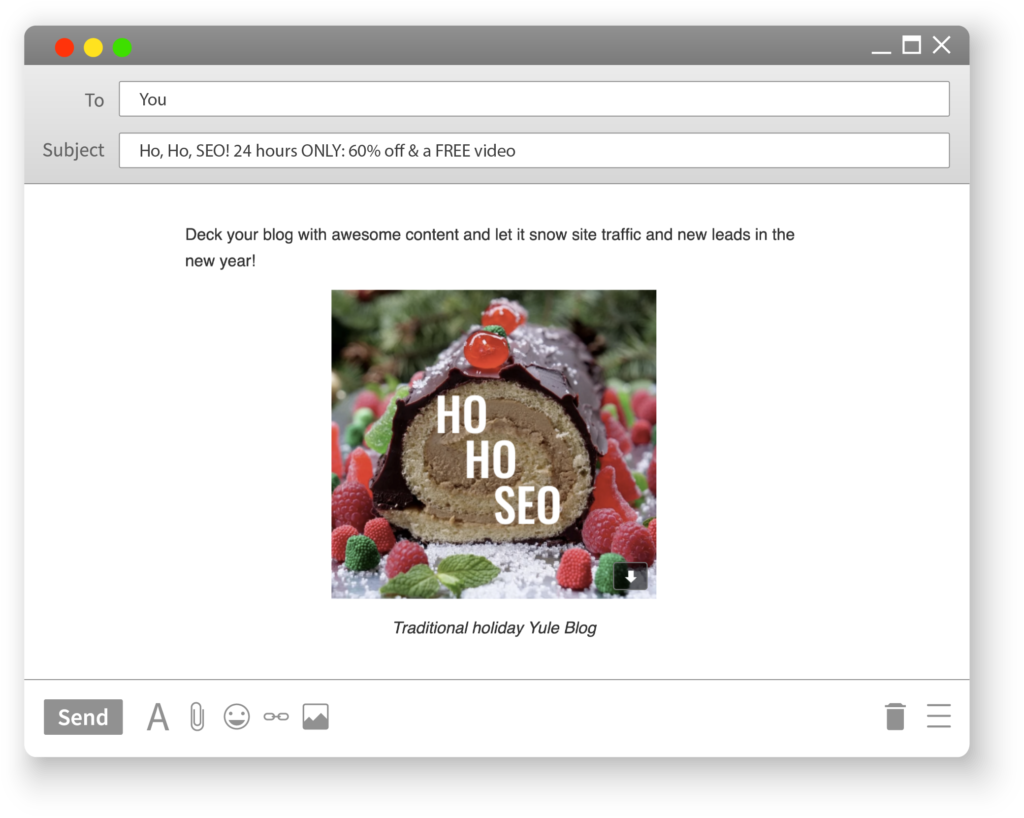Open the hamburger menu for more options
Screen dimensions: 1024x818
point(938,716)
